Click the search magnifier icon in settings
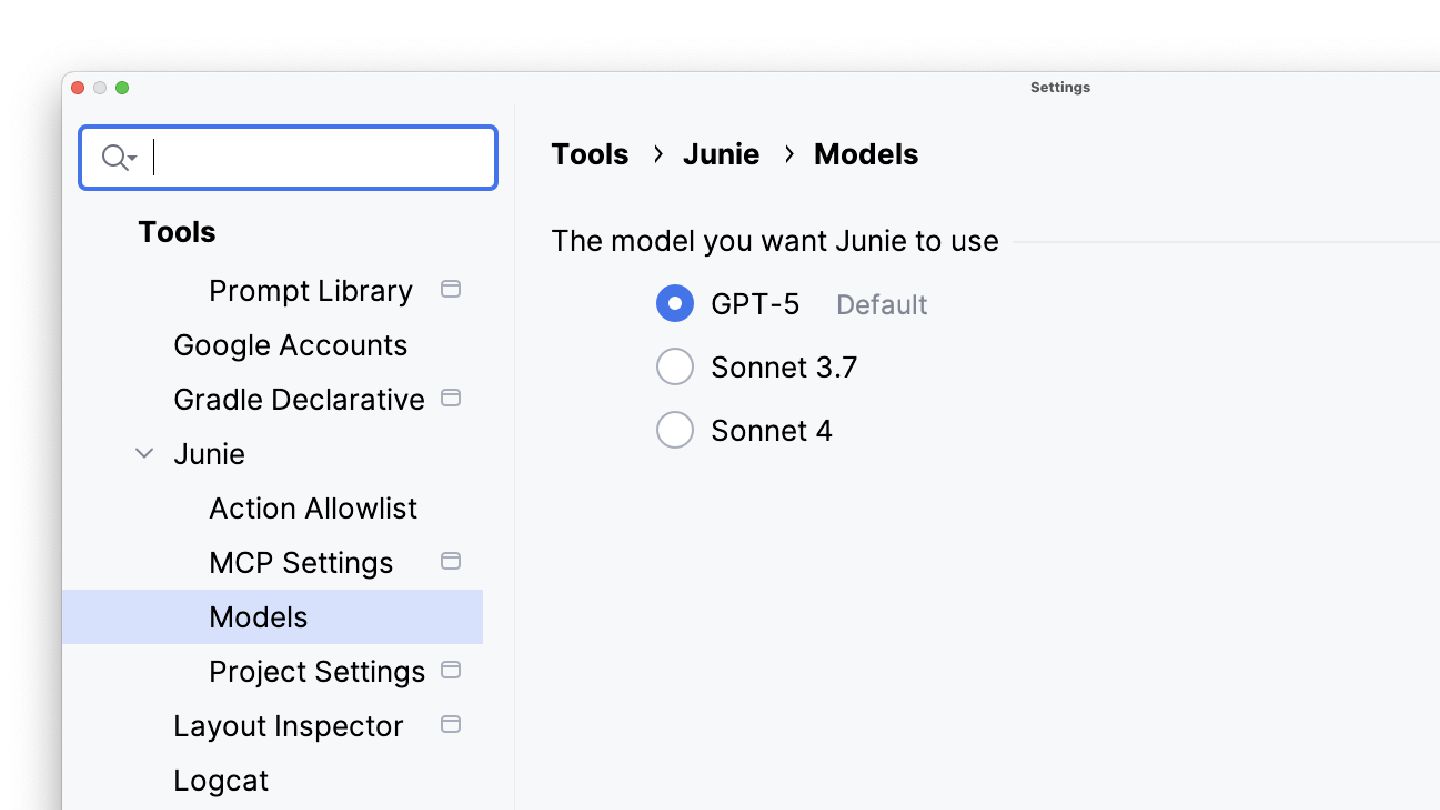This screenshot has height=810, width=1440. click(119, 157)
